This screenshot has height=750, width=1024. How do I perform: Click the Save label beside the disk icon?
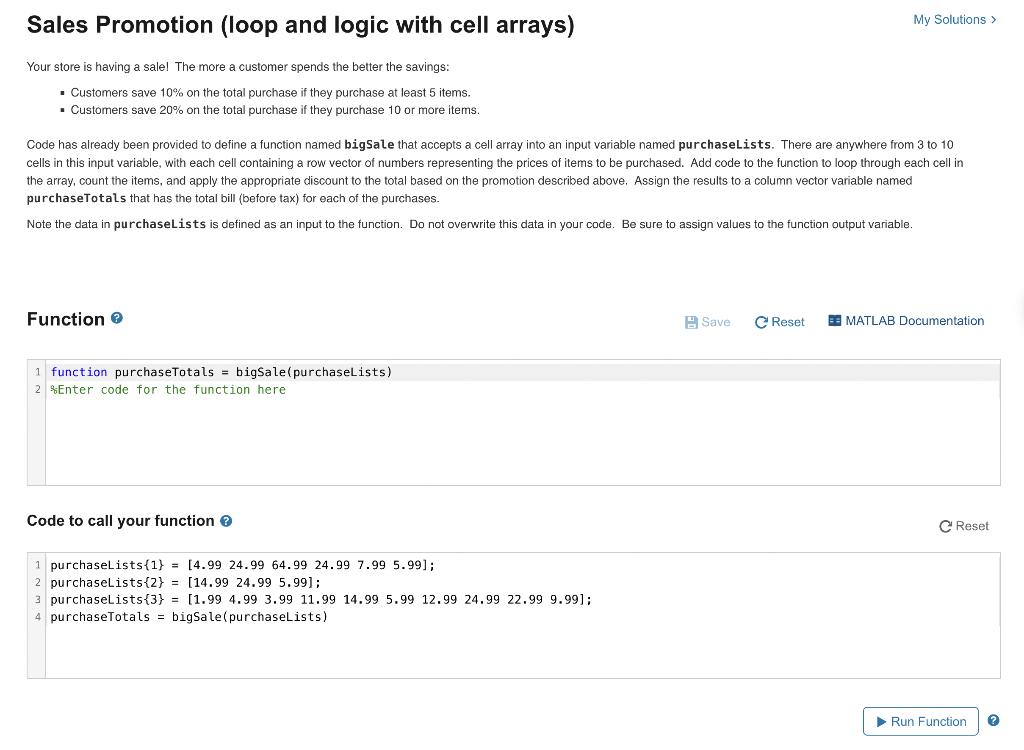[716, 322]
